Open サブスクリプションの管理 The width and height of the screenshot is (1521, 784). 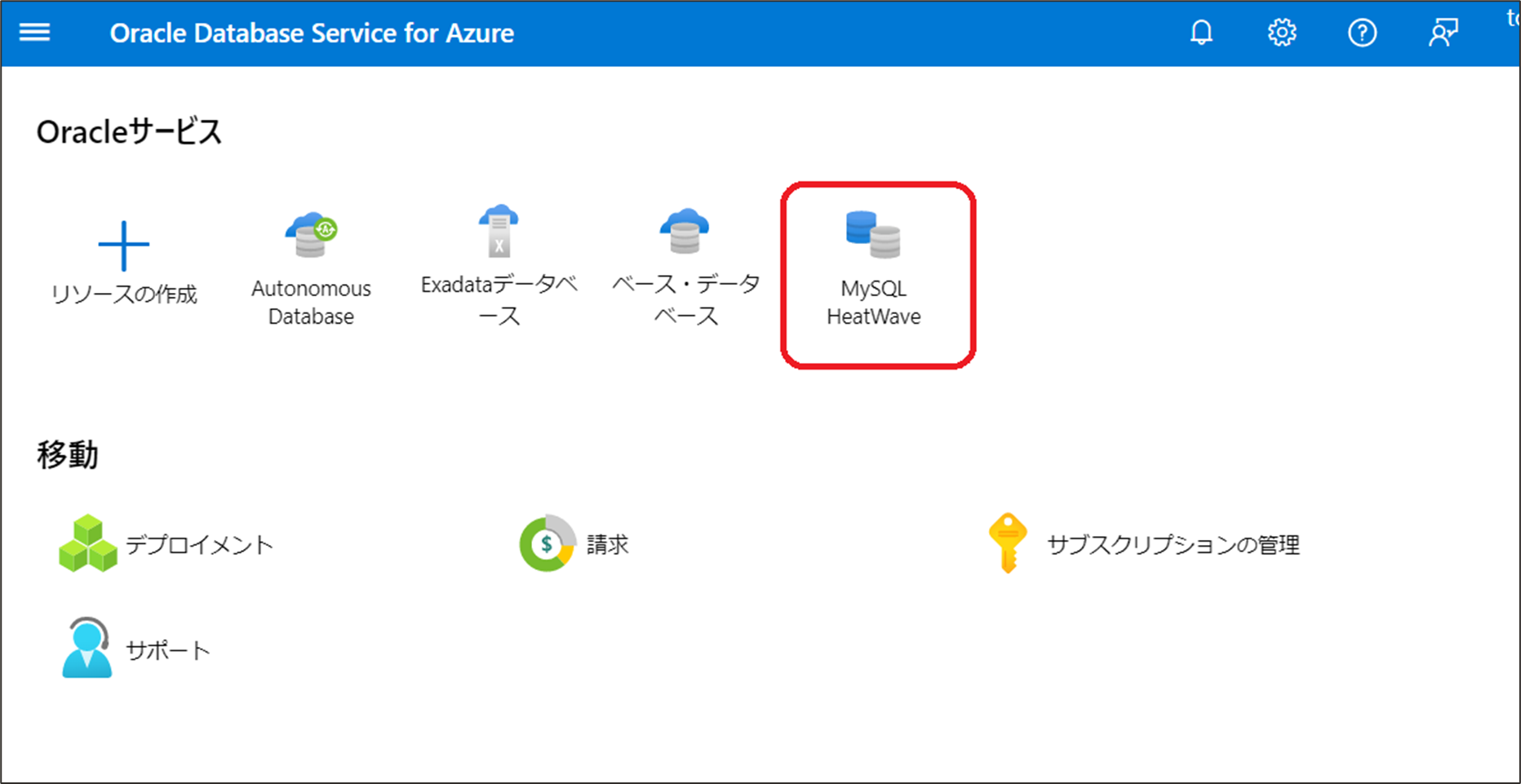(1173, 544)
